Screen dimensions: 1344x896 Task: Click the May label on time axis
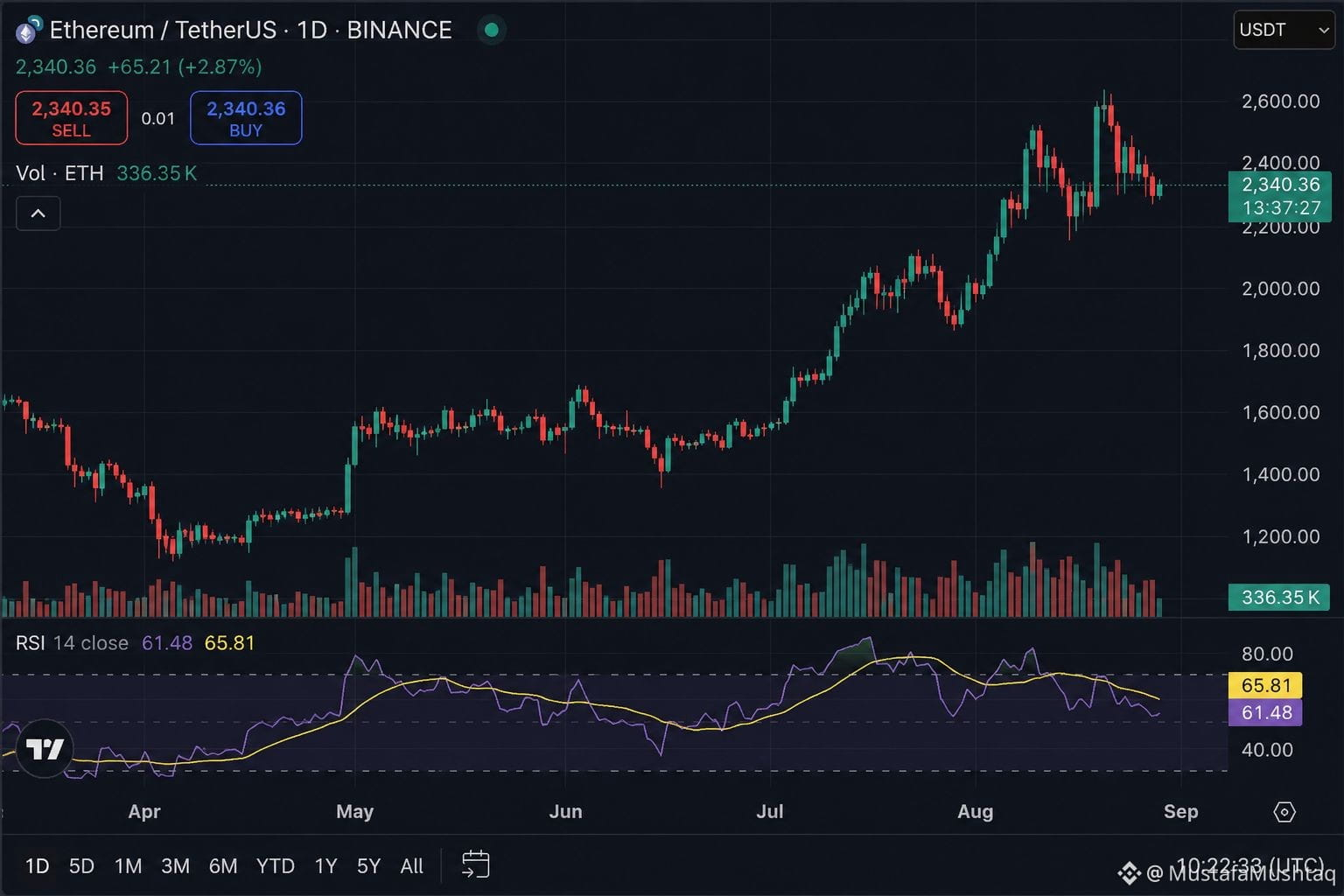coord(354,812)
